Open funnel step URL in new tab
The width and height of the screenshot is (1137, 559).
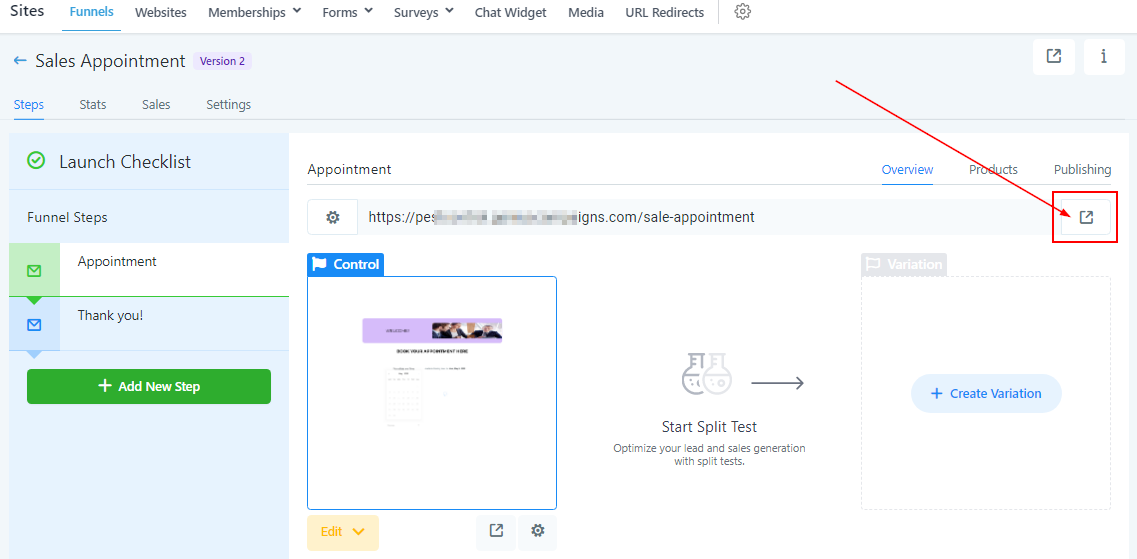click(1086, 217)
